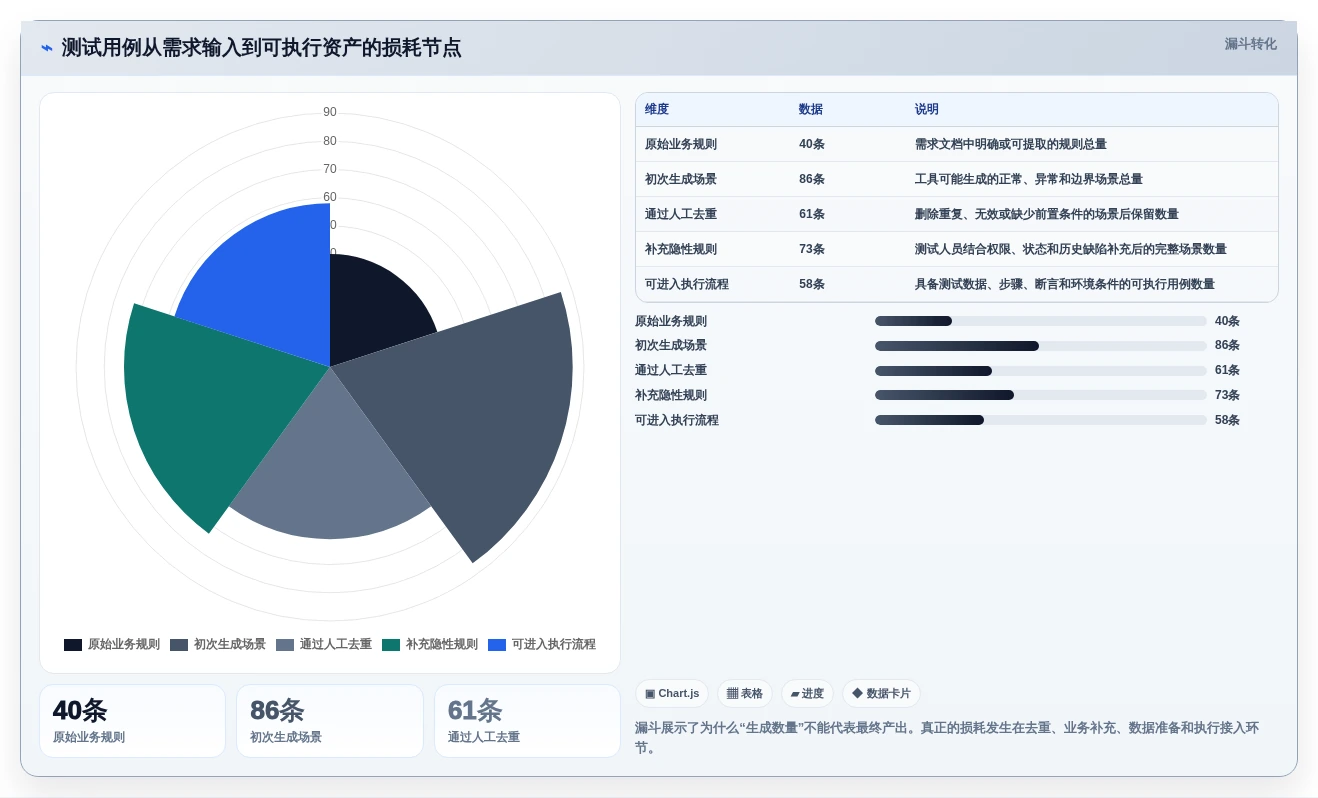Screen dimensions: 1318x798
Task: Select the 进度 tag chip
Action: click(x=807, y=693)
